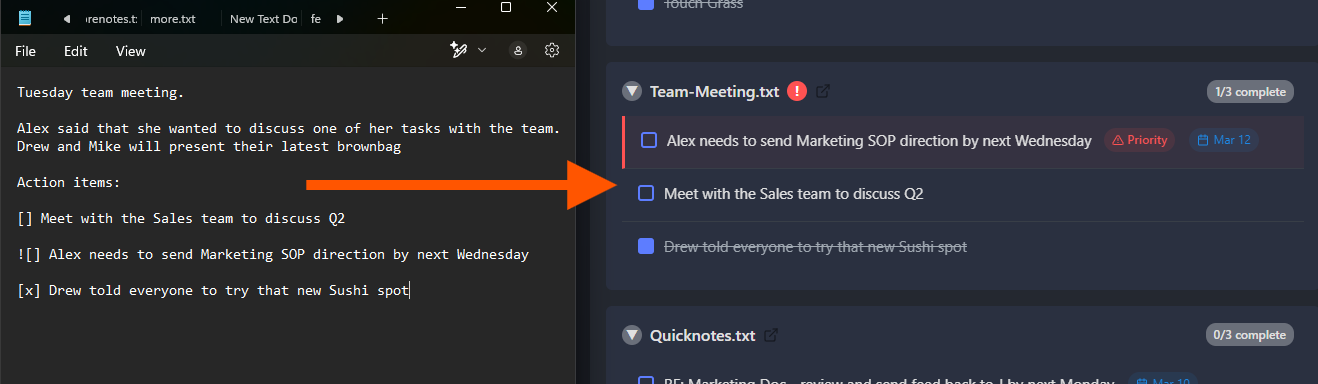Click the Notepad app icon in title bar

[x=25, y=18]
